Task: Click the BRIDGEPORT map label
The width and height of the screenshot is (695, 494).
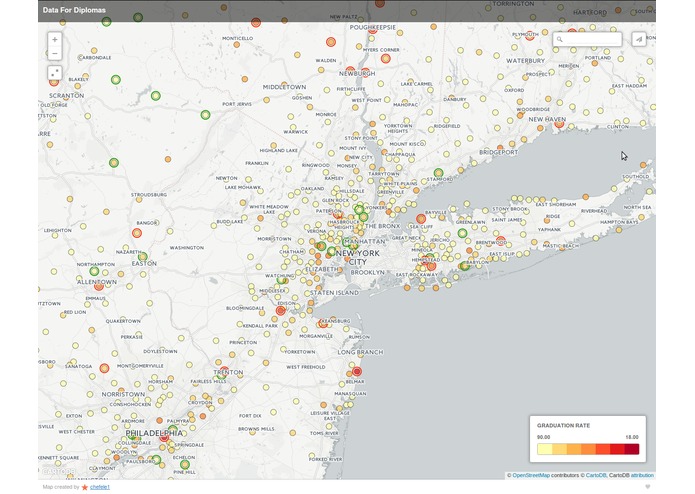Action: coord(499,152)
